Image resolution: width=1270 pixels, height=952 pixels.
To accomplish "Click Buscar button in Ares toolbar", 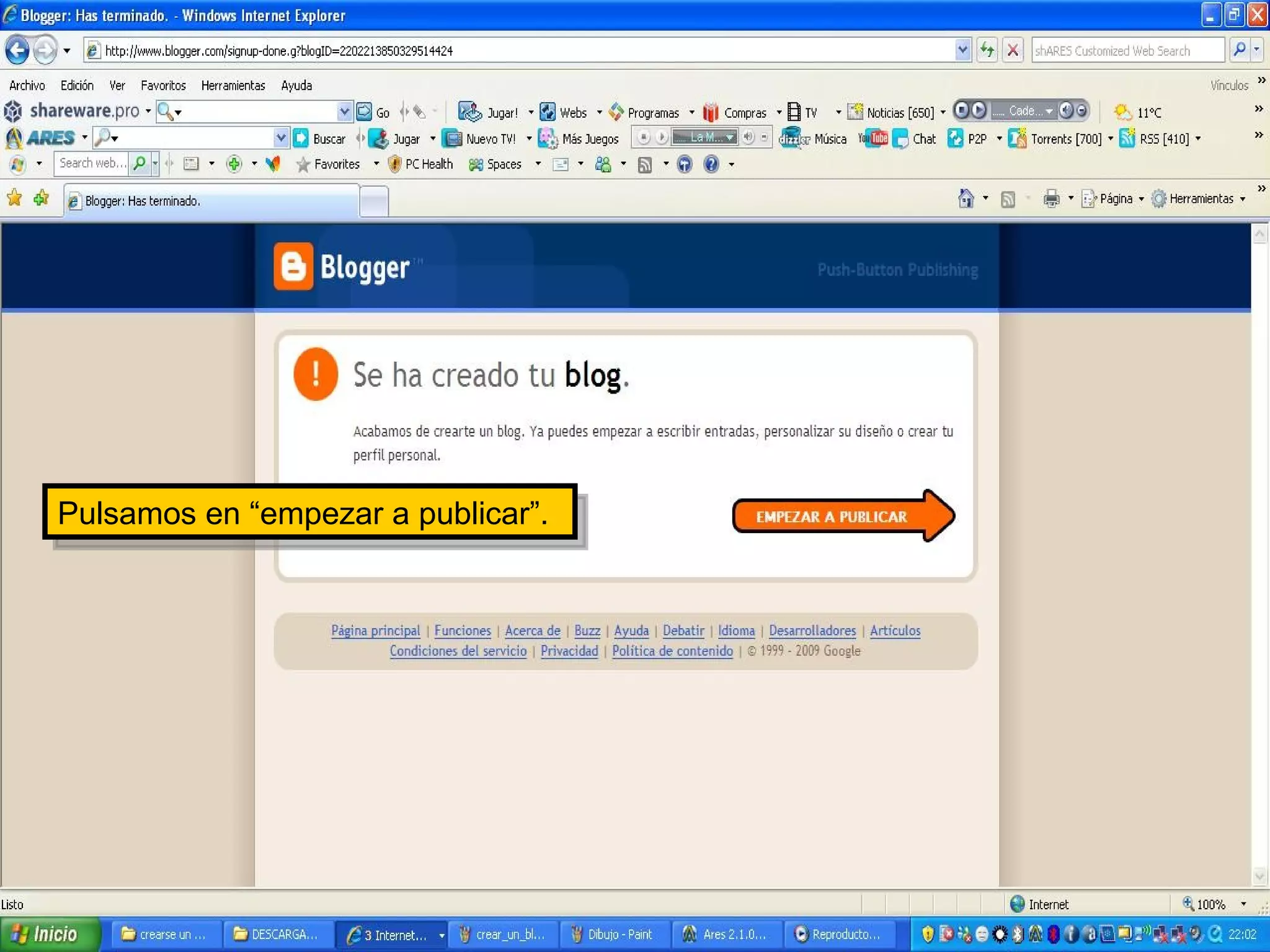I will click(319, 139).
